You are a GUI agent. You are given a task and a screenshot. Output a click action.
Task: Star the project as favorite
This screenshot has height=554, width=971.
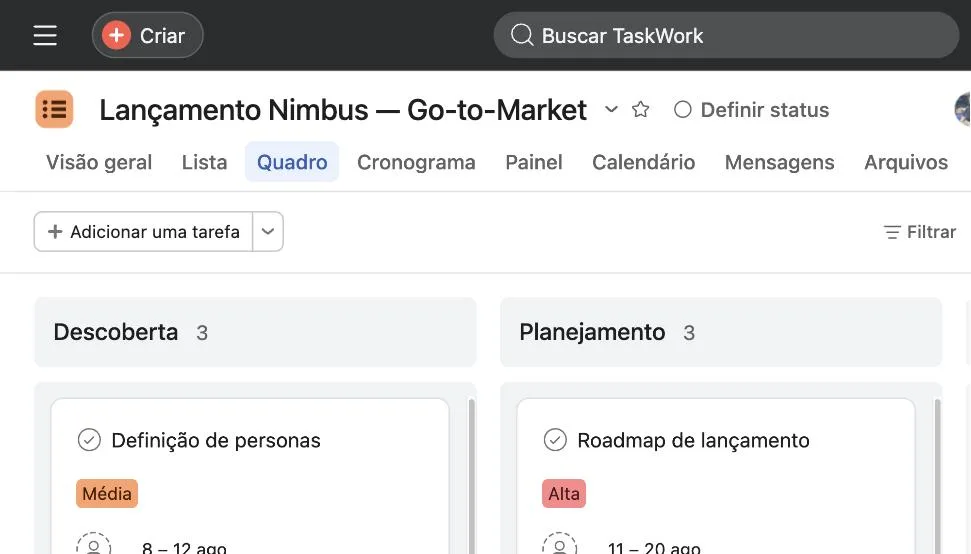(640, 110)
